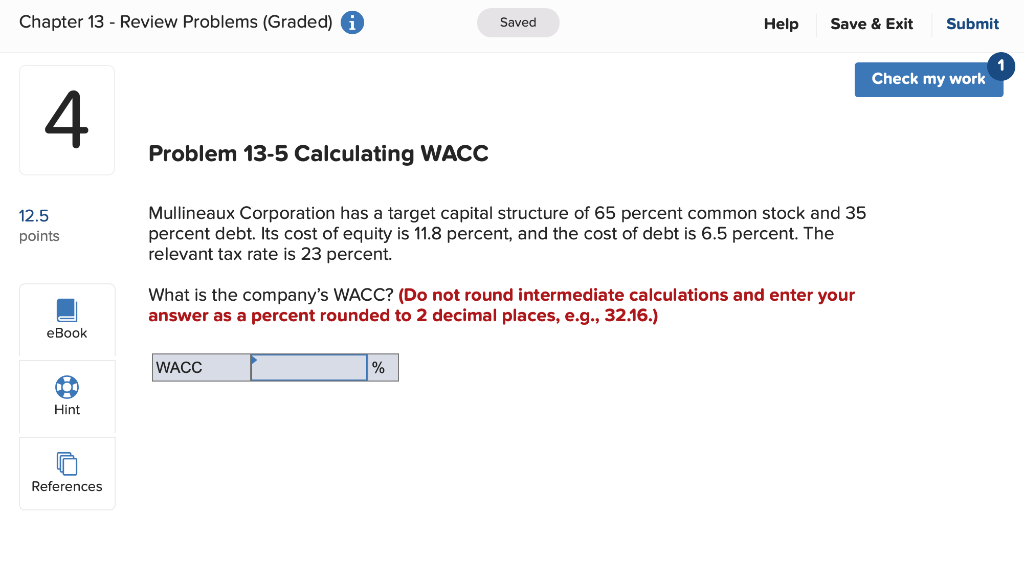Select the Hint globe-style icon image
1024x580 pixels.
(x=67, y=387)
